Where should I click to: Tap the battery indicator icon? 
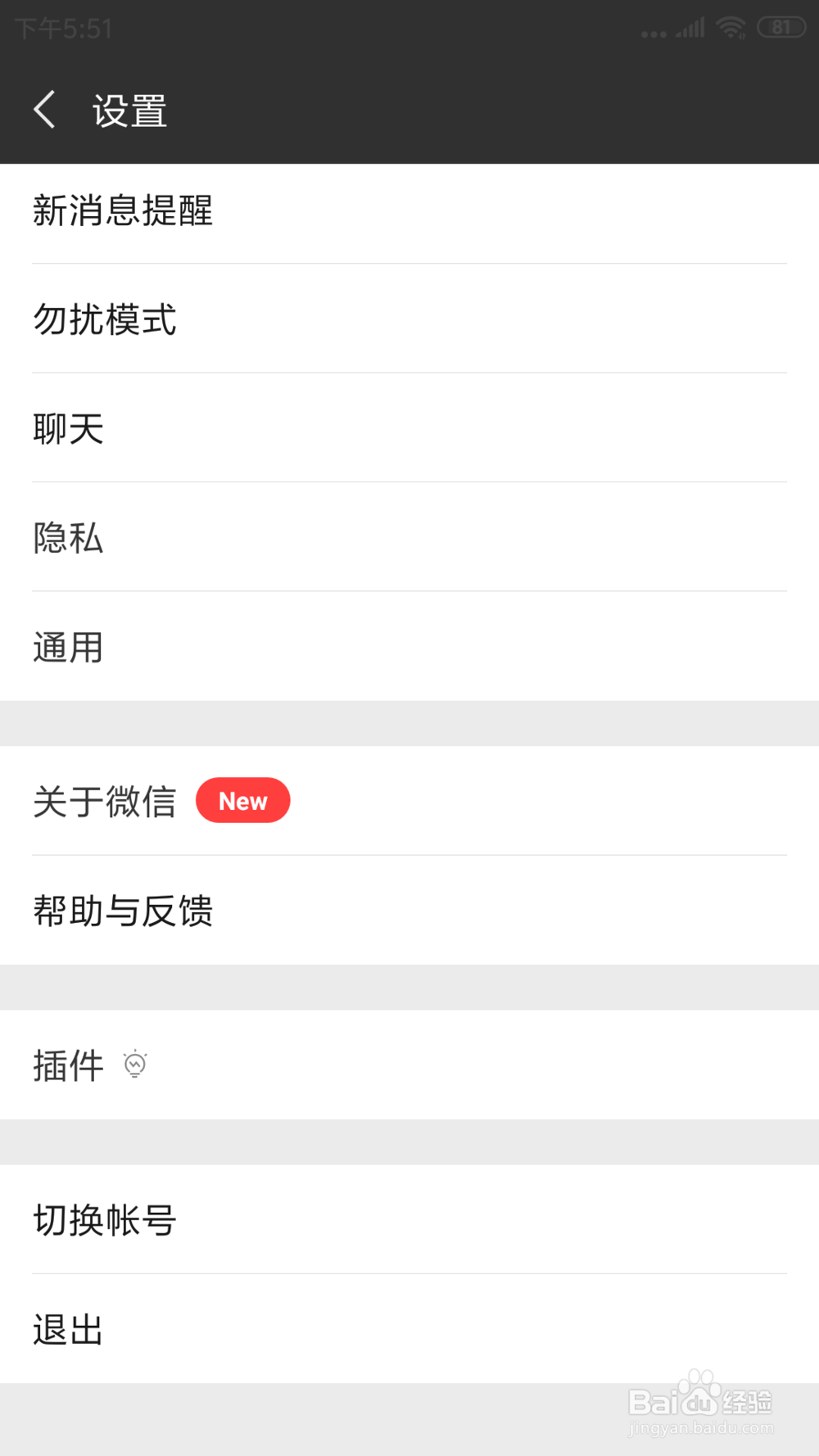coord(781,28)
